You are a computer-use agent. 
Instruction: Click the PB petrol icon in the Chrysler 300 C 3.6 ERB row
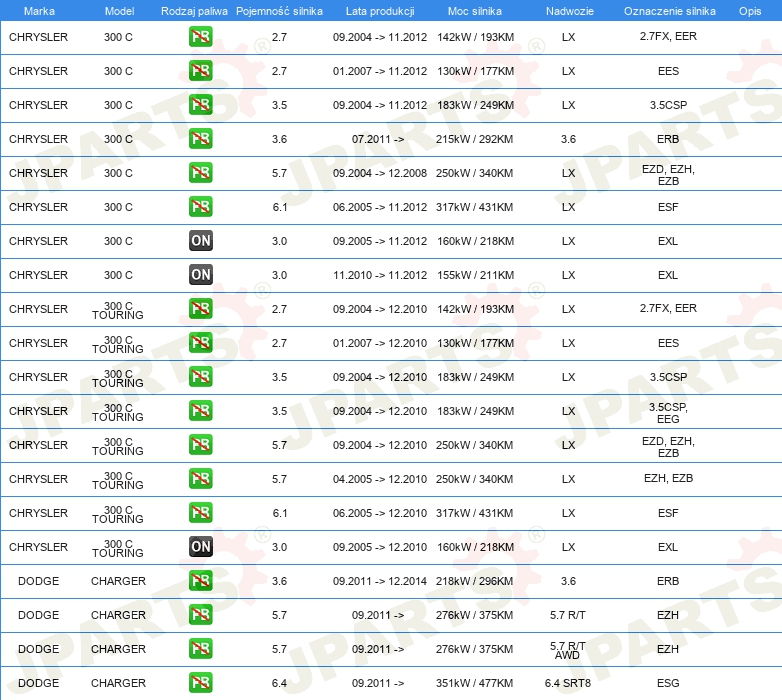point(200,139)
